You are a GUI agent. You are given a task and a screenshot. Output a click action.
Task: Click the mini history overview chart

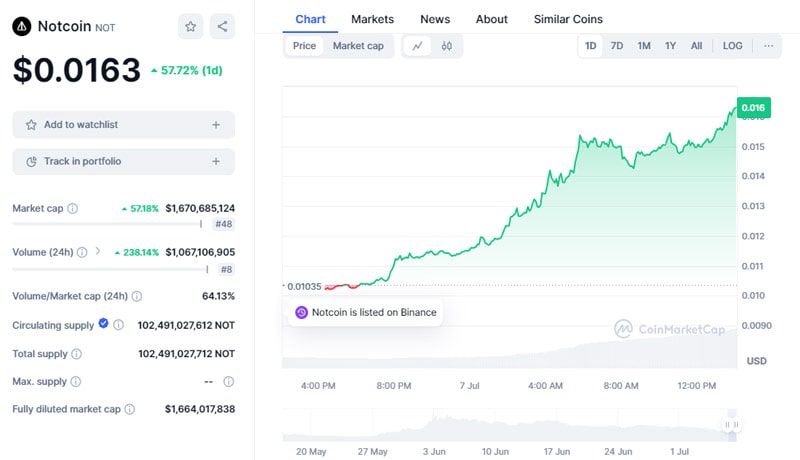(509, 425)
